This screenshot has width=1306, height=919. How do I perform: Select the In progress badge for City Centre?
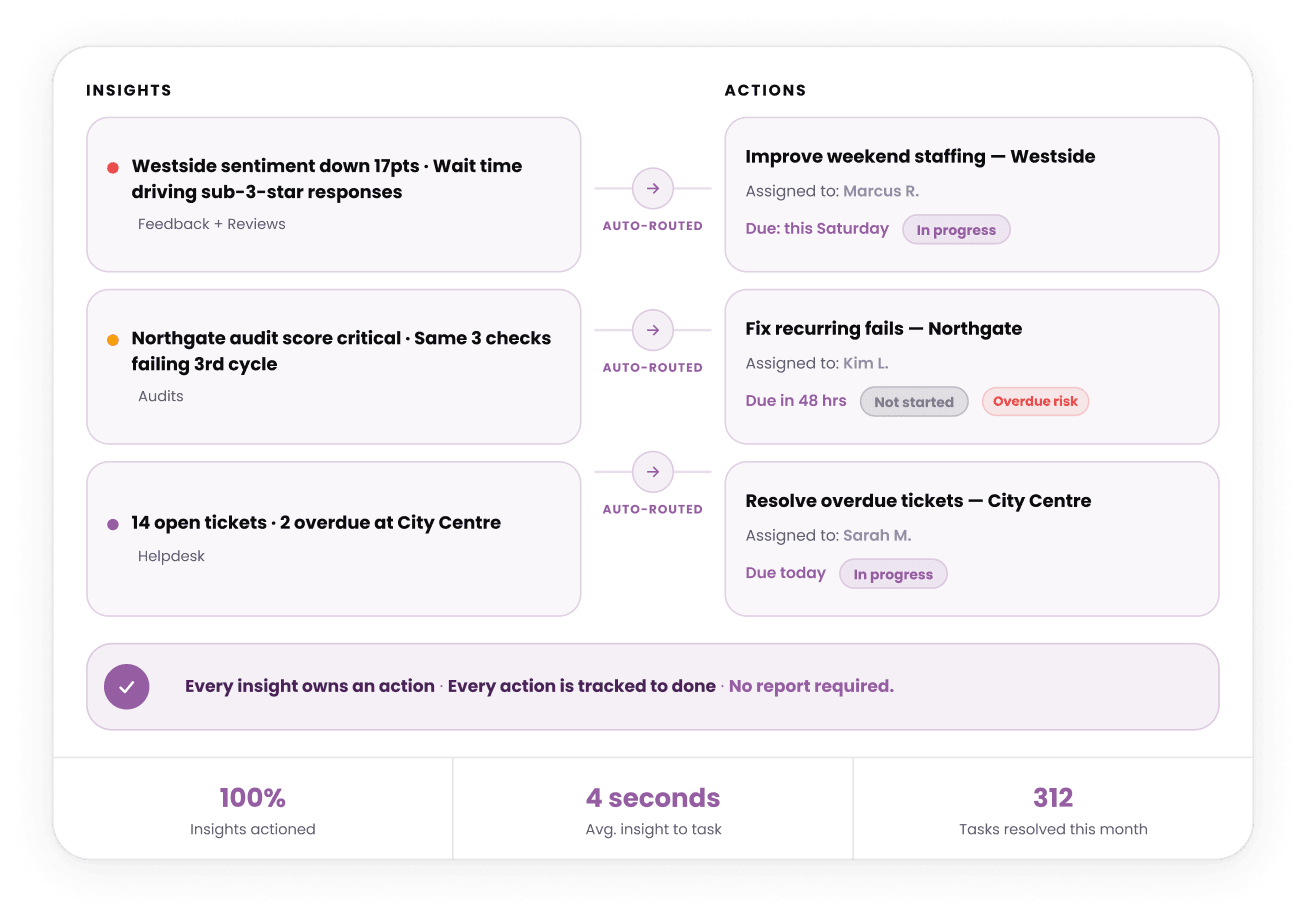click(893, 574)
